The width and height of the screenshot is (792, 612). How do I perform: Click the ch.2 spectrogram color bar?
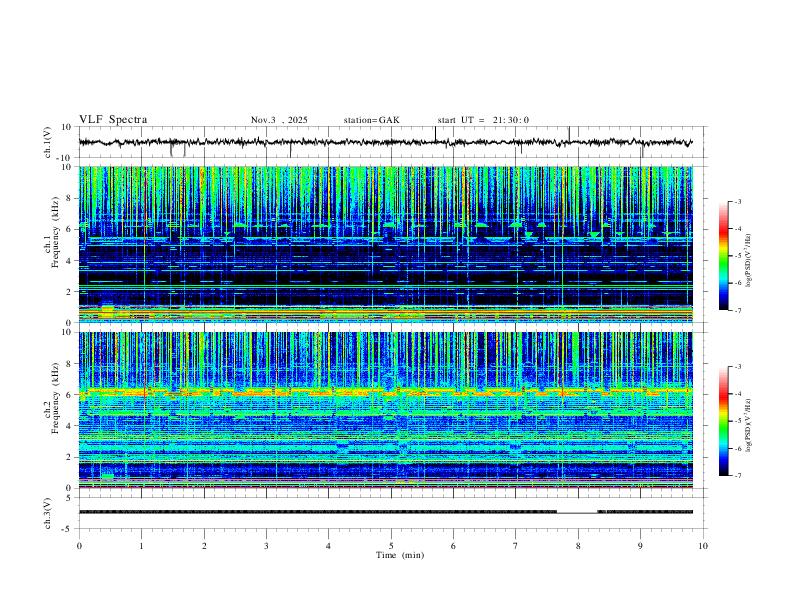pyautogui.click(x=723, y=421)
